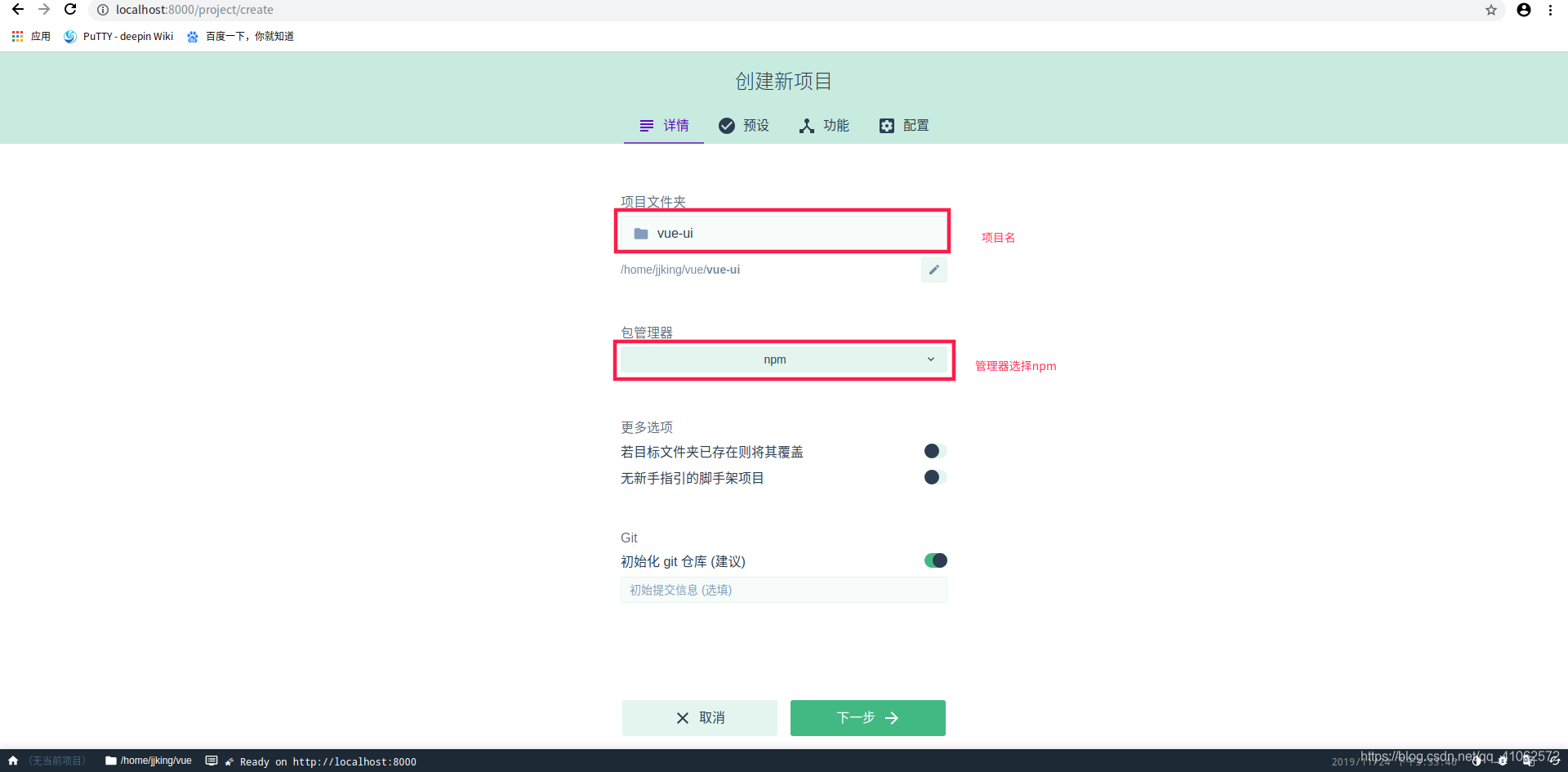Click the browser forward arrow
1568x772 pixels.
coord(44,10)
